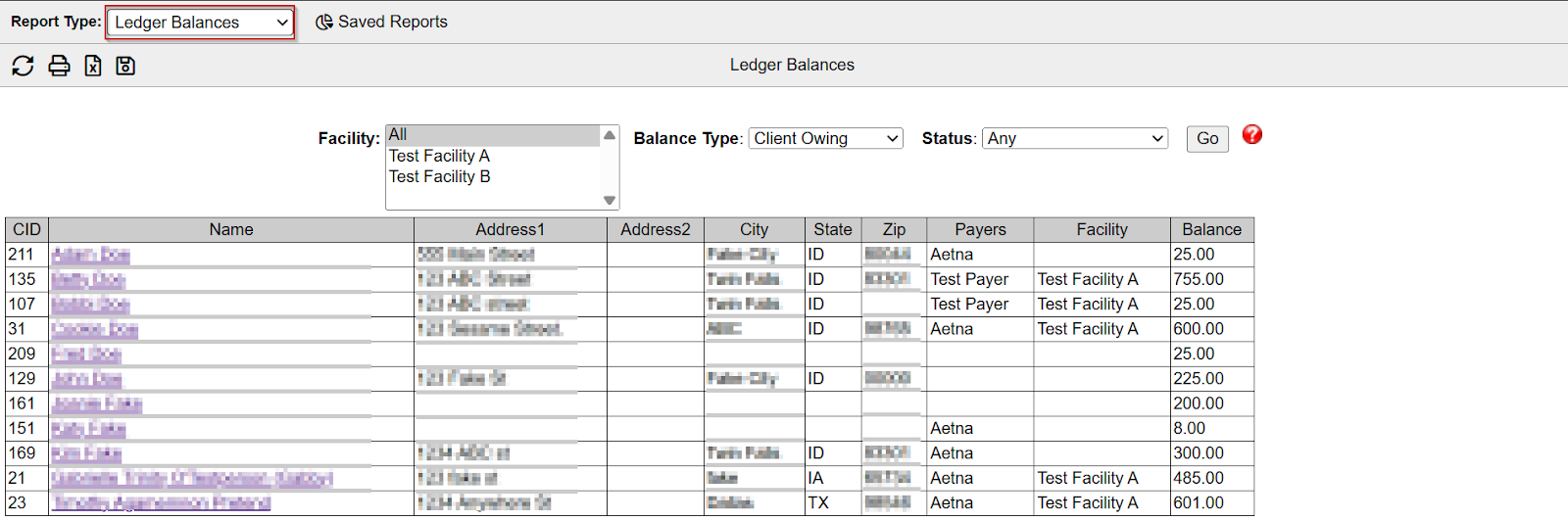
Task: Open client name link for CID 135
Action: (x=88, y=279)
